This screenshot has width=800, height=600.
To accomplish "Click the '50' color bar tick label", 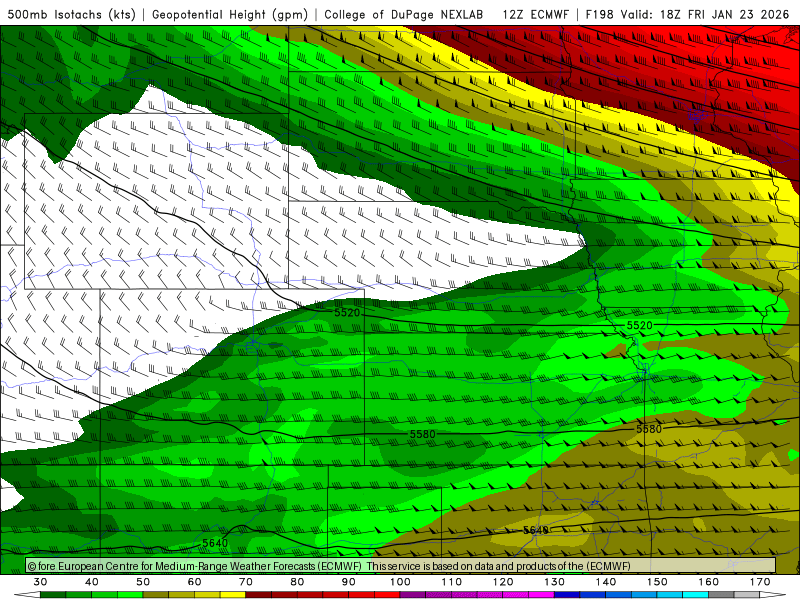I will pos(143,582).
